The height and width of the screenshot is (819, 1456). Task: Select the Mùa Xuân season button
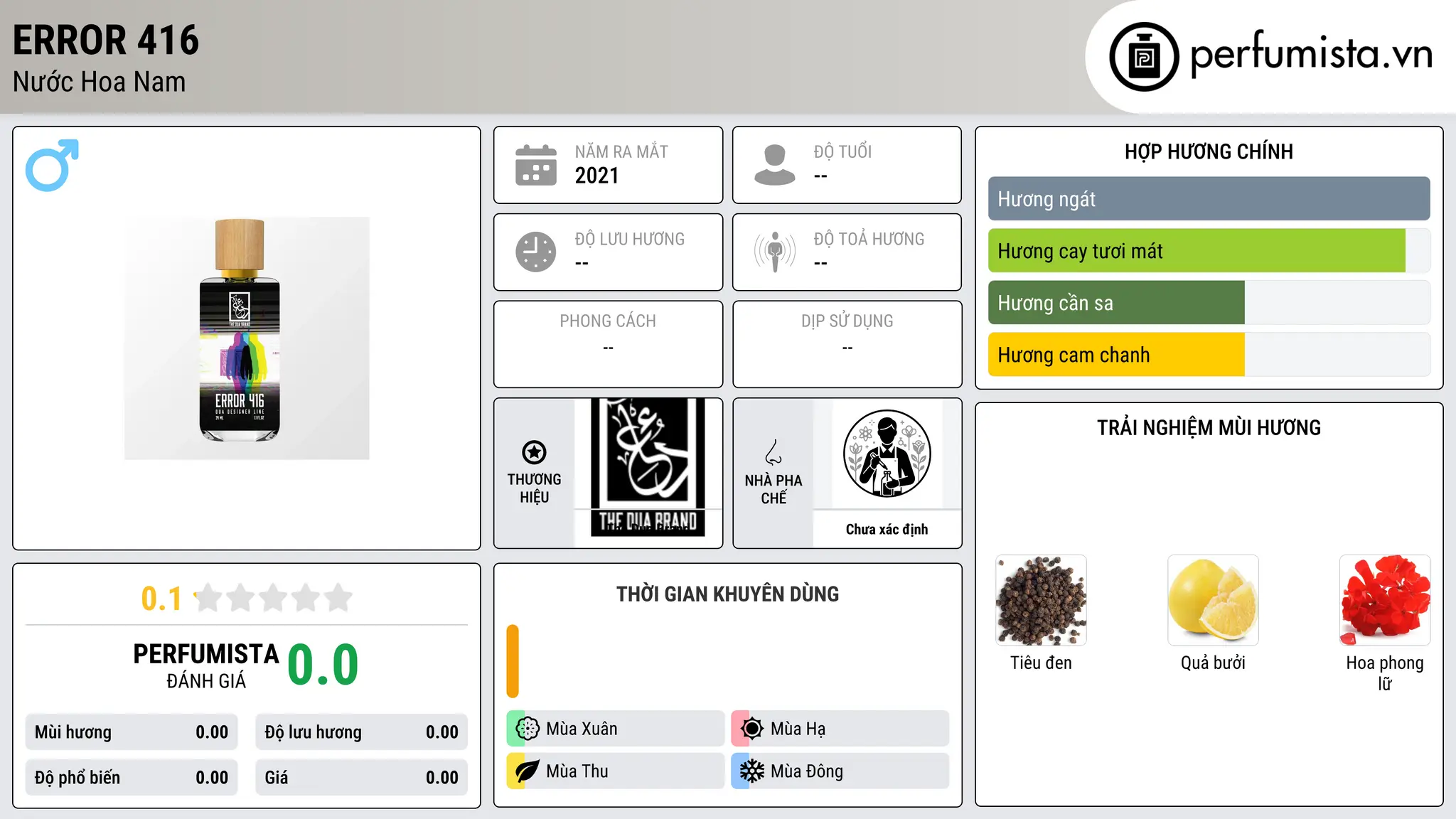(616, 729)
